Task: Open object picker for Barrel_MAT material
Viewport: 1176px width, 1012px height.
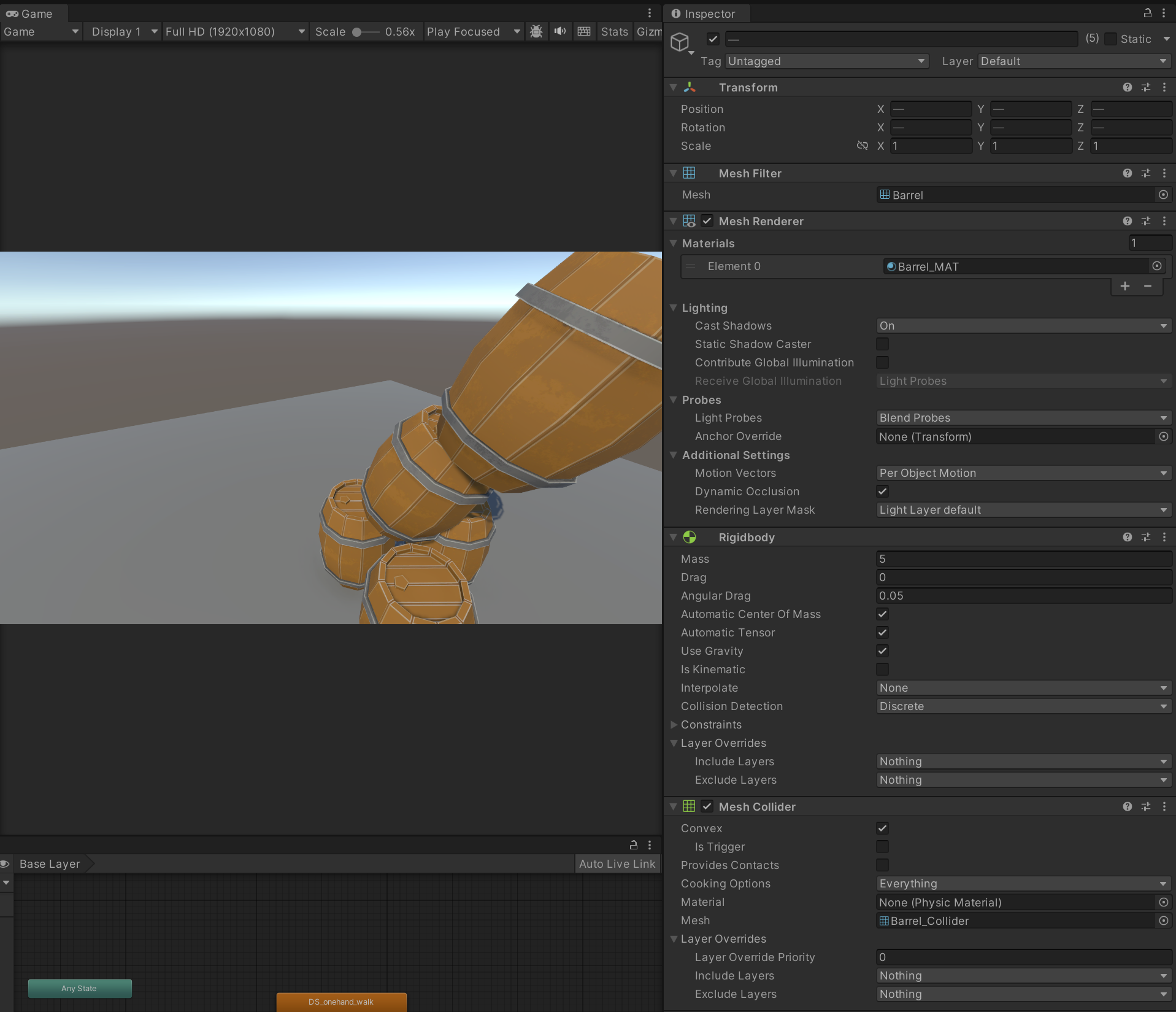Action: (x=1157, y=266)
